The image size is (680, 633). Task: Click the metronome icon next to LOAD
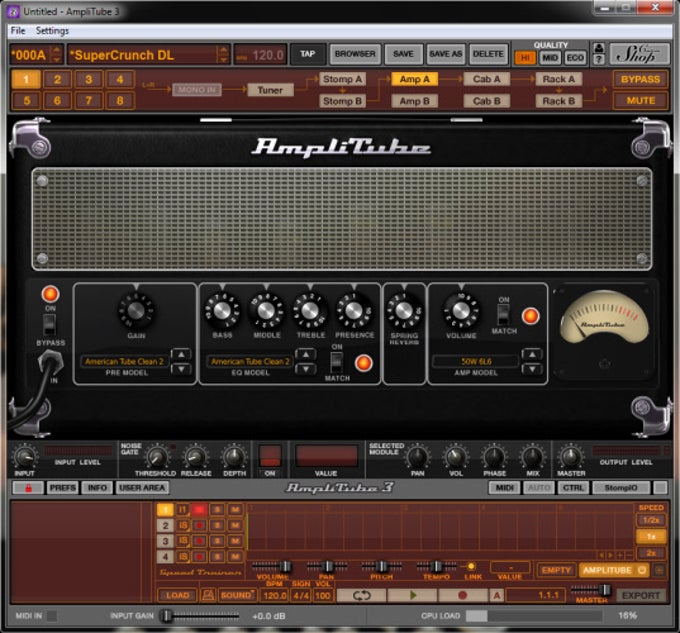208,595
